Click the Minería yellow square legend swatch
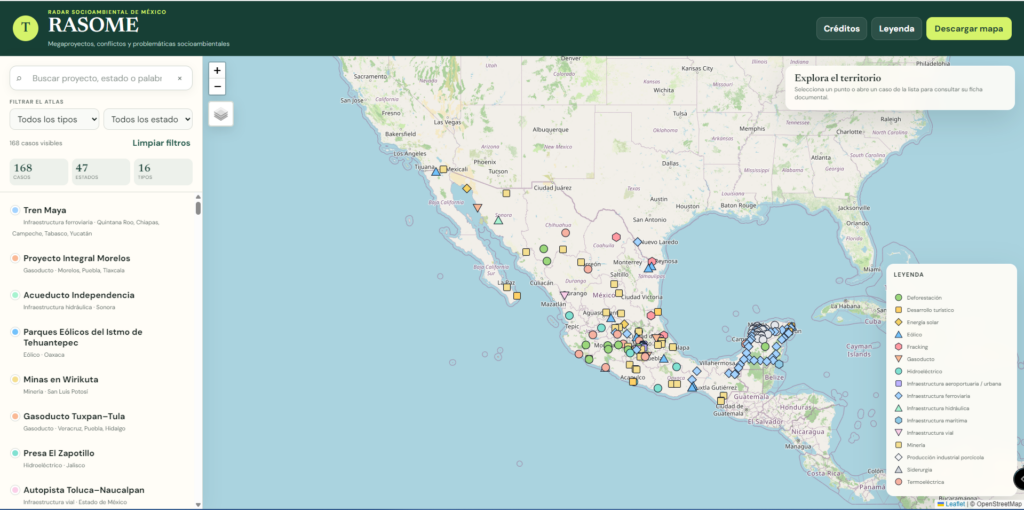The height and width of the screenshot is (510, 1024). [899, 445]
